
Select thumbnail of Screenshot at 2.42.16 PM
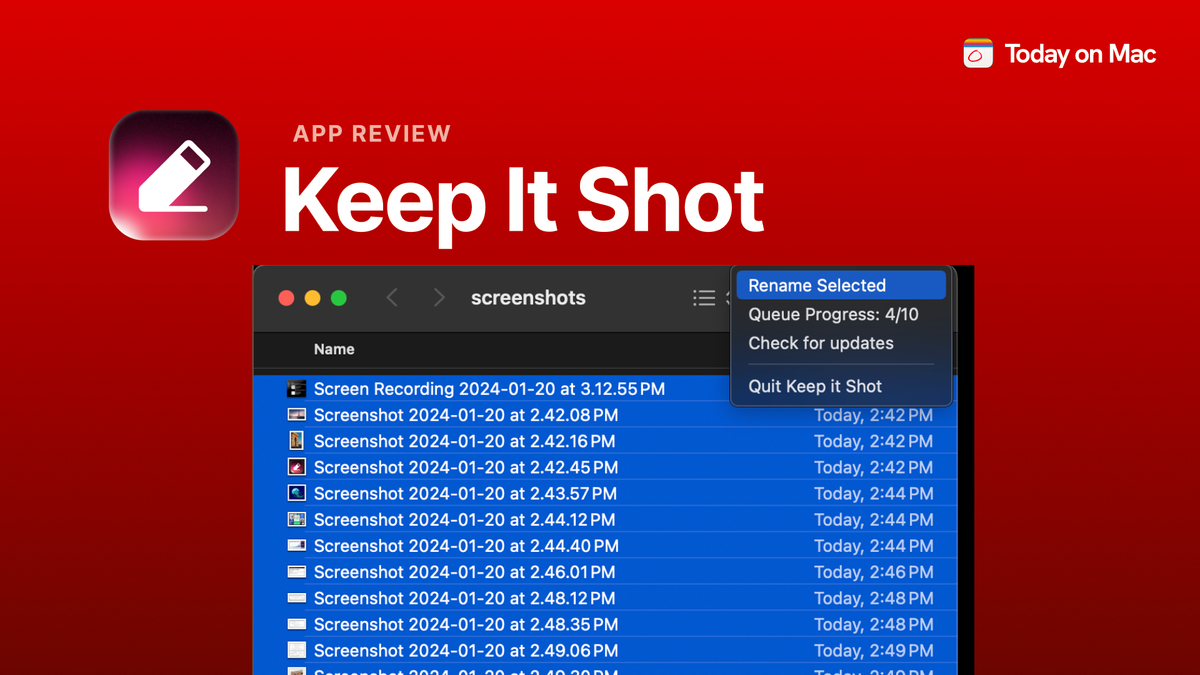(296, 441)
